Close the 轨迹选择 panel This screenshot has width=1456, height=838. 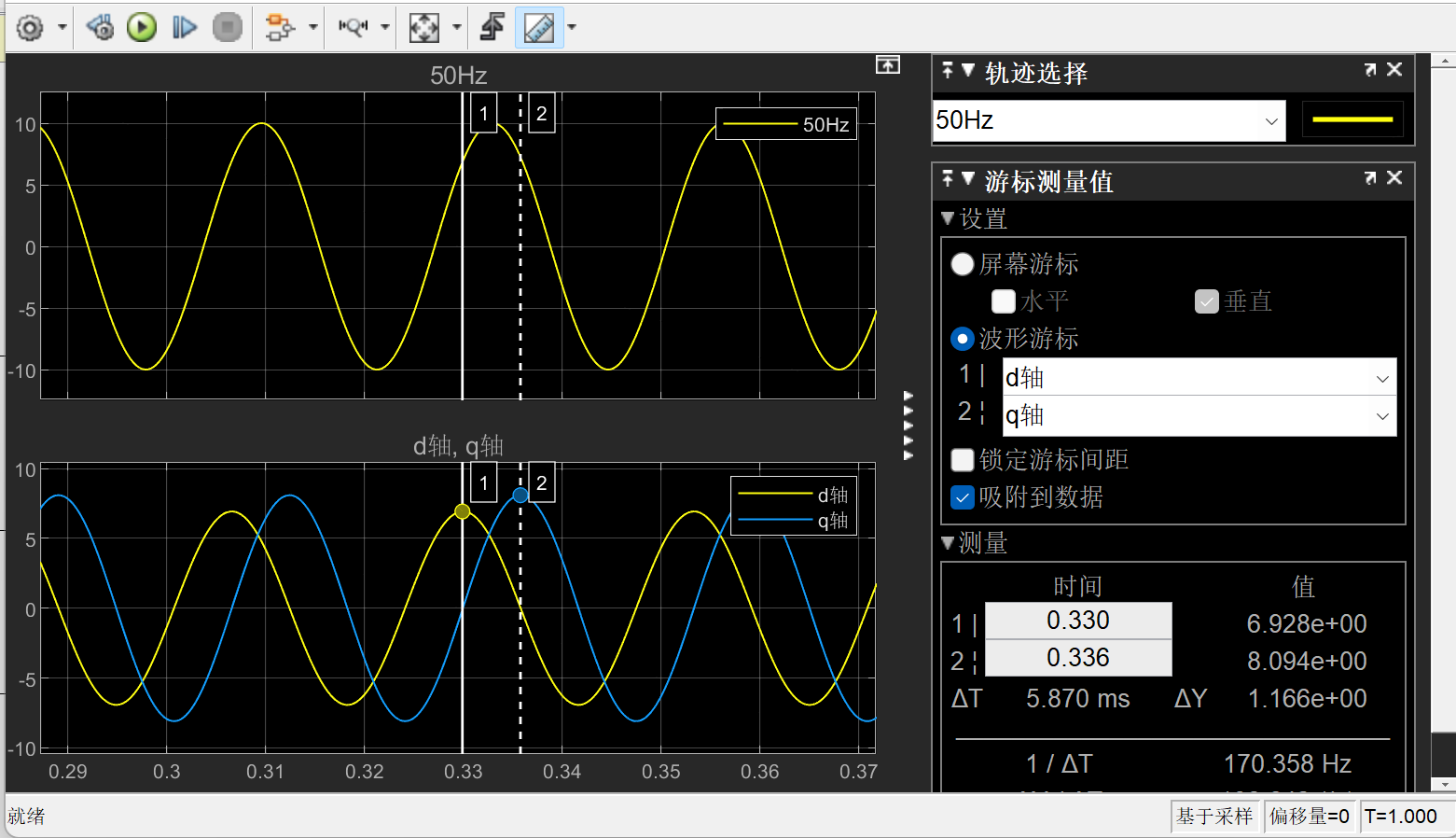pyautogui.click(x=1394, y=70)
